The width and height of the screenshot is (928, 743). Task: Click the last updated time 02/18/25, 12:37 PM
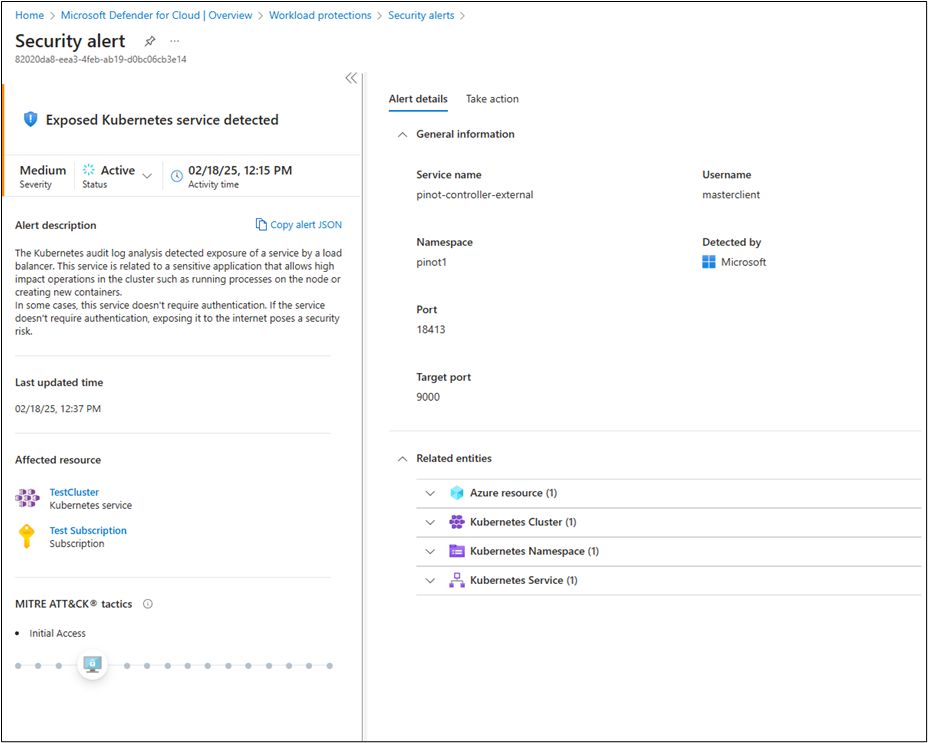(58, 409)
